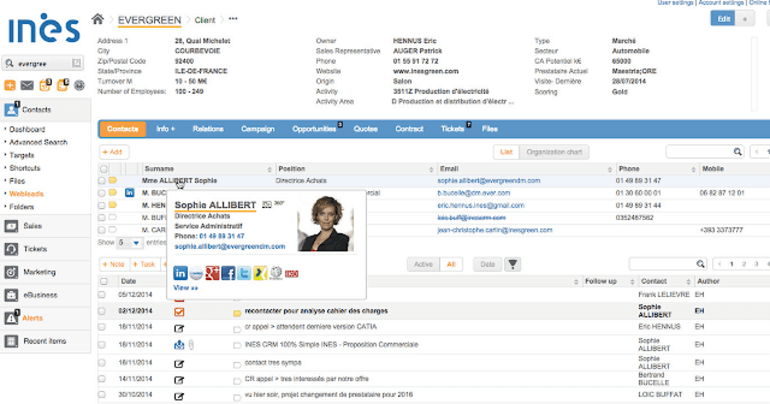The image size is (770, 404).
Task: Check the 30/10/2014 activity row checkbox
Action: (102, 395)
